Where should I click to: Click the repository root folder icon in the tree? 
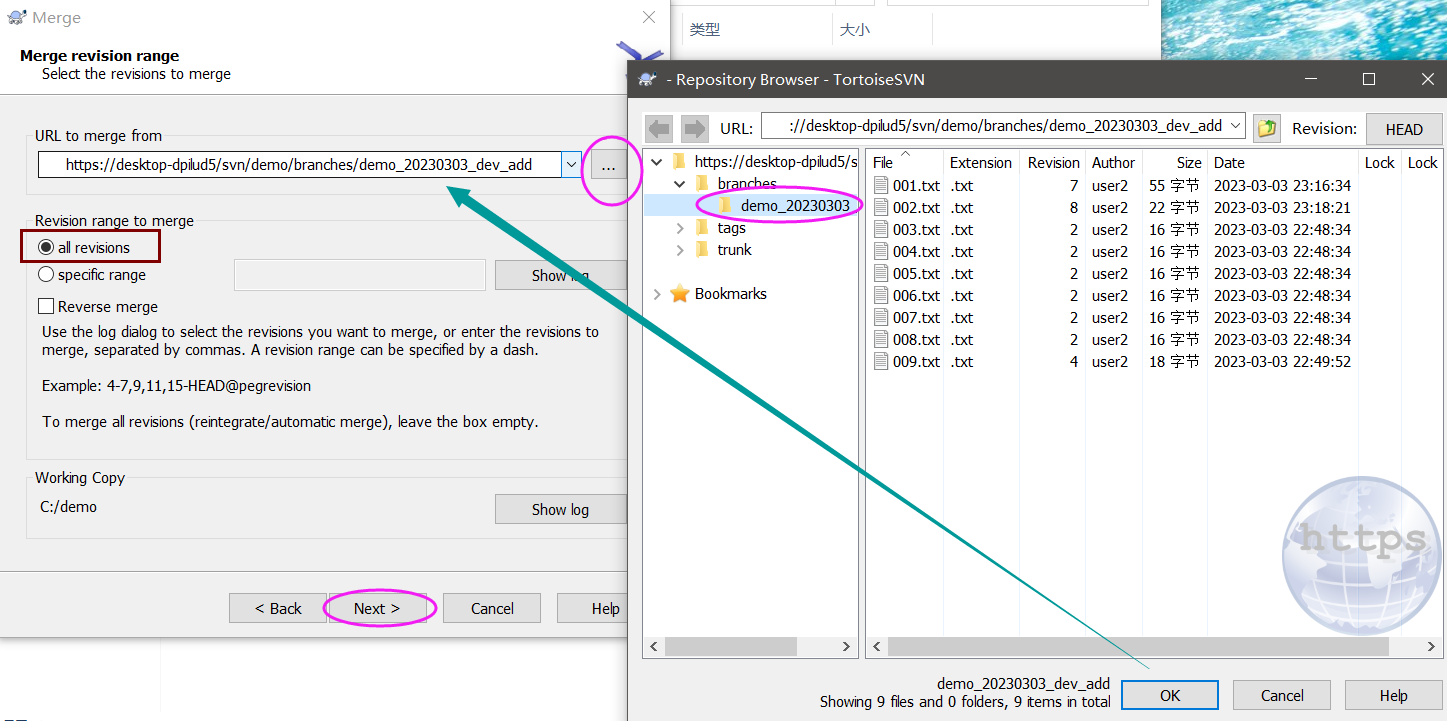pos(680,162)
